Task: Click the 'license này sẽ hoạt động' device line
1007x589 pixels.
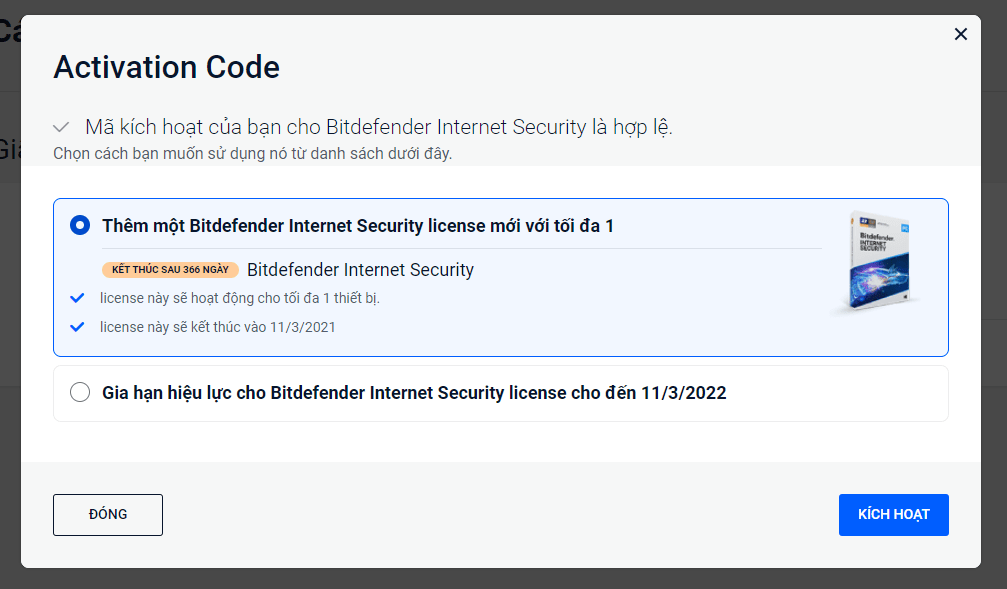Action: [x=240, y=298]
